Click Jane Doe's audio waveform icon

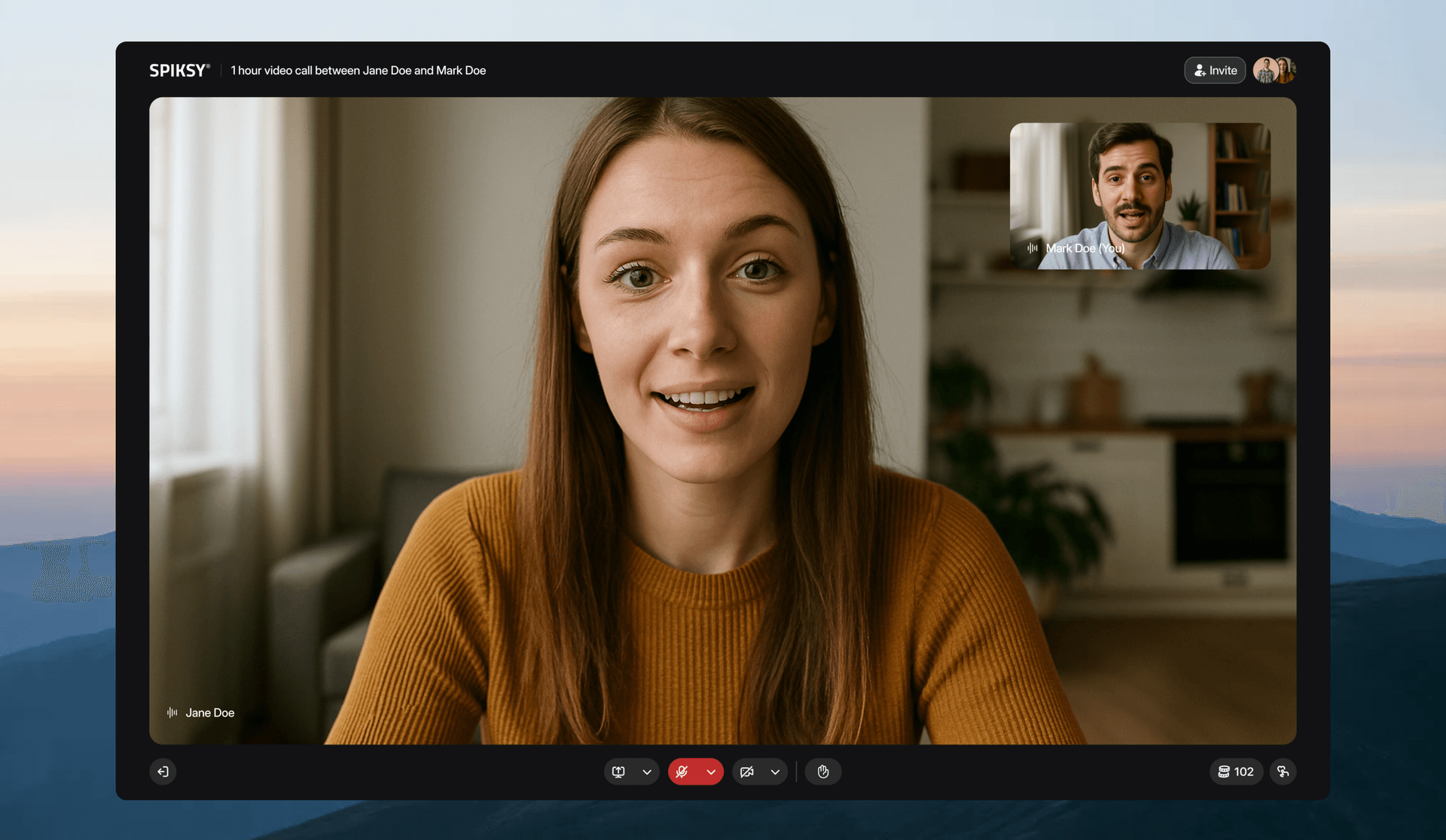[x=172, y=712]
